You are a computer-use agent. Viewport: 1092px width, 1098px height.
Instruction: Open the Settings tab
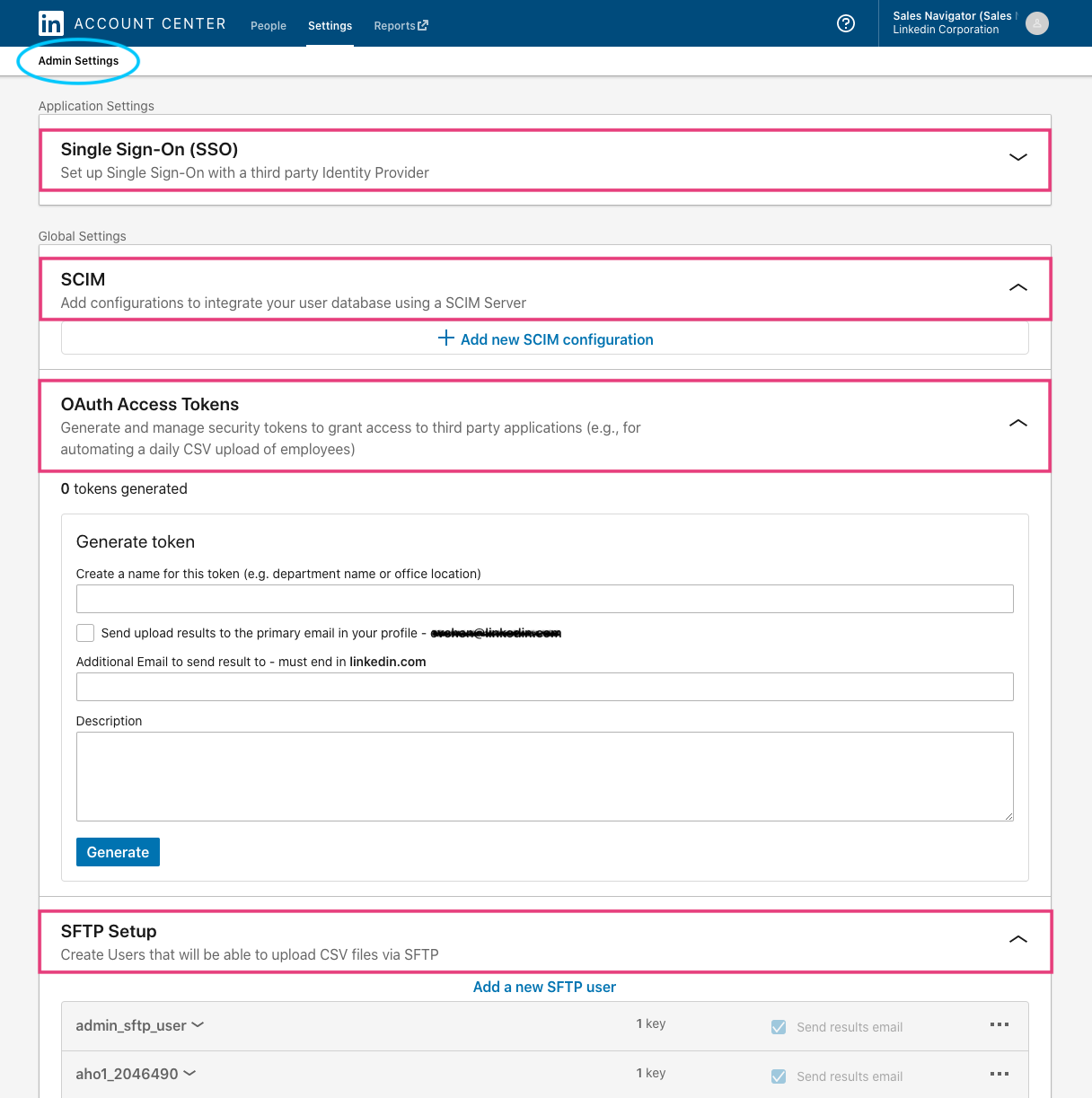[330, 26]
